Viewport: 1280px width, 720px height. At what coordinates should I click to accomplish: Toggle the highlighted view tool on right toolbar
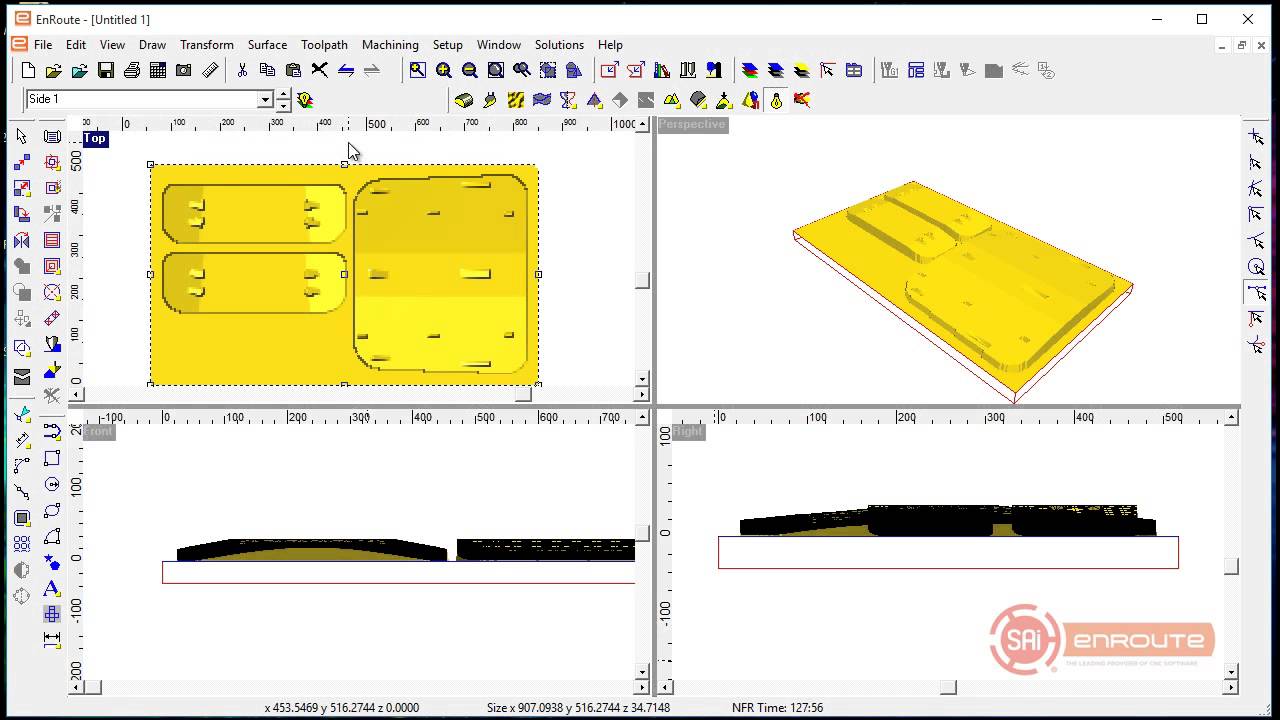pyautogui.click(x=1256, y=292)
